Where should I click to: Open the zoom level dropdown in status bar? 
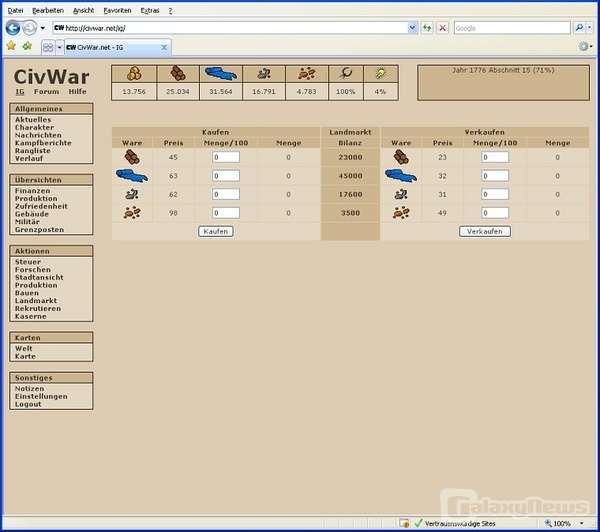[x=590, y=523]
